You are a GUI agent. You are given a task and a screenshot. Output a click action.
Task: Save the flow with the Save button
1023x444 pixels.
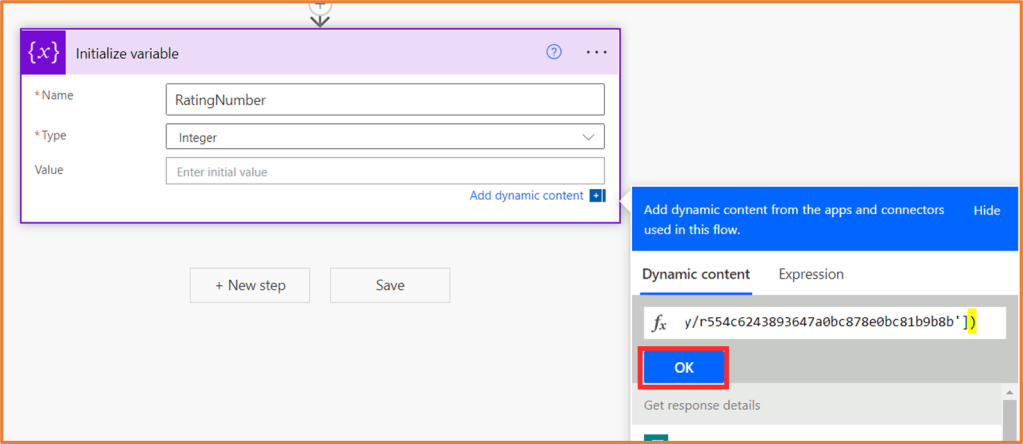(x=390, y=285)
